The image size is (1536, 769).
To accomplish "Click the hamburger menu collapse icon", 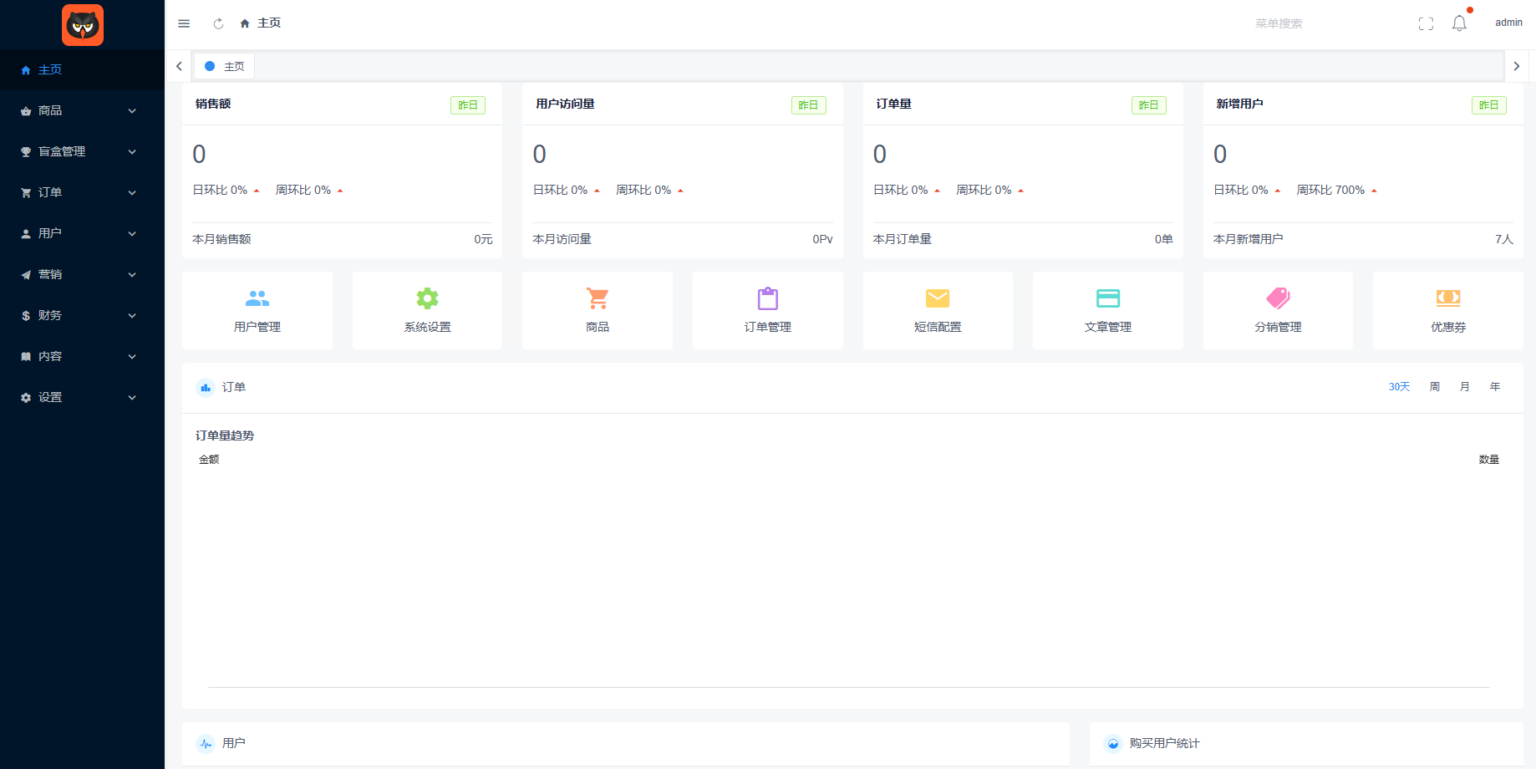I will point(184,23).
